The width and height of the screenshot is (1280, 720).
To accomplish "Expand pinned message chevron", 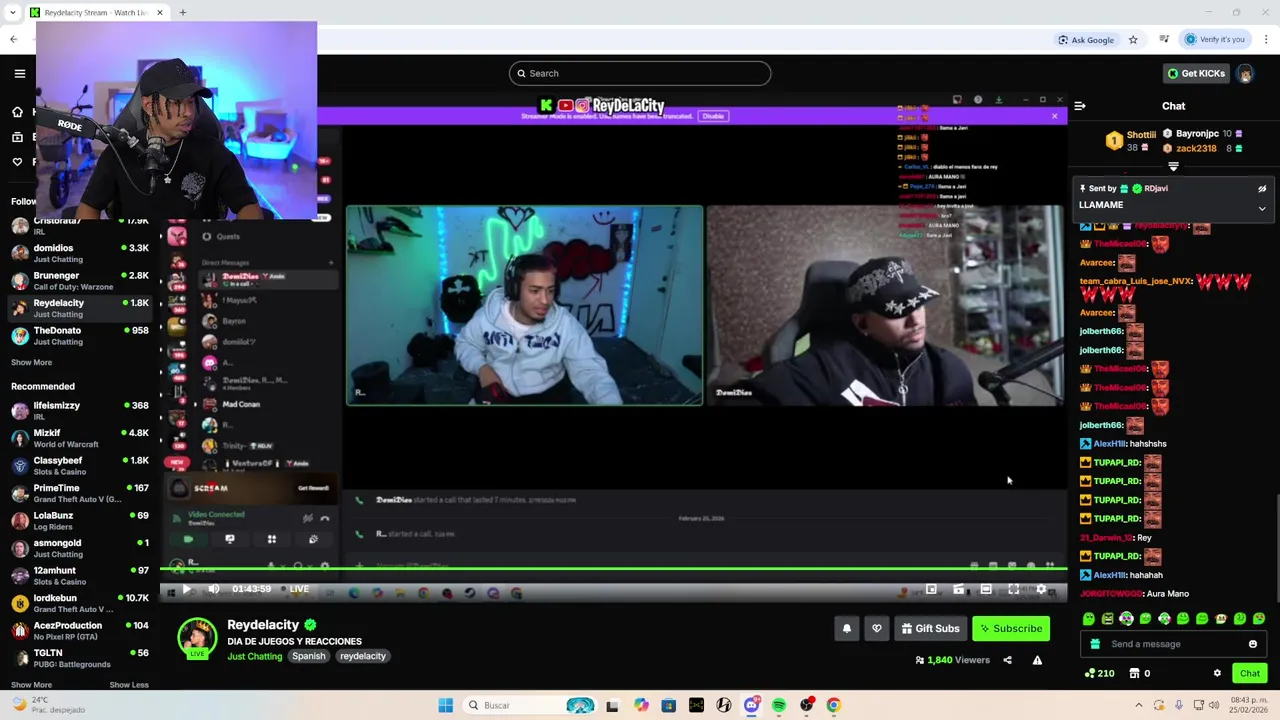I will 1262,209.
